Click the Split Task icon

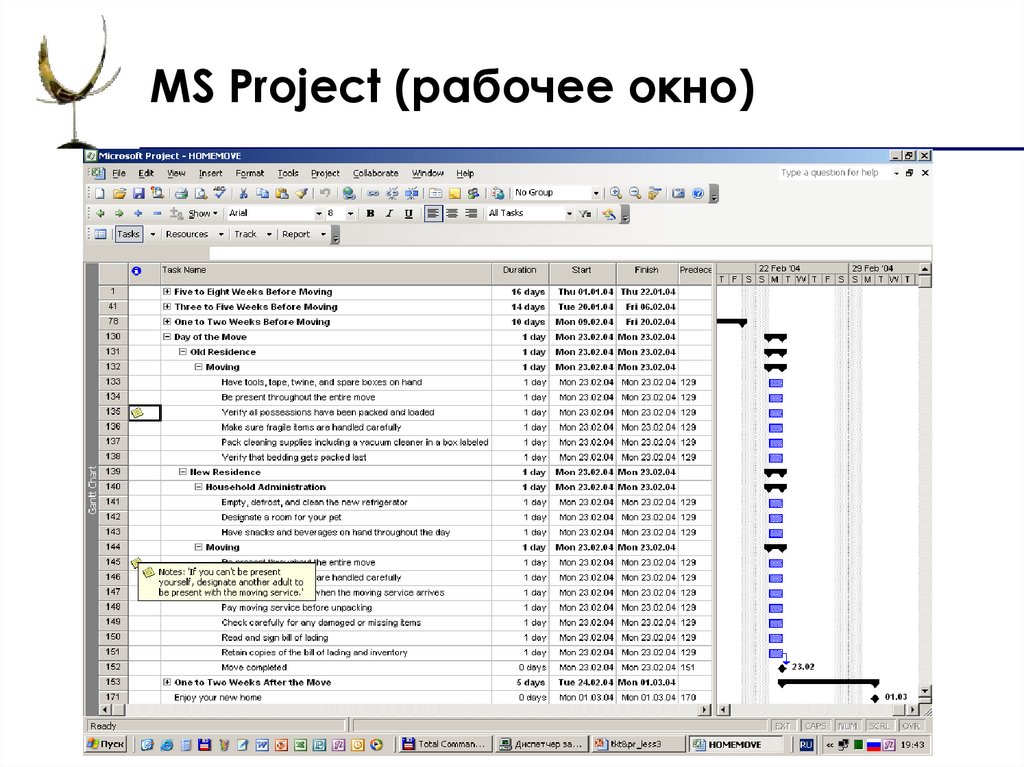click(x=411, y=193)
